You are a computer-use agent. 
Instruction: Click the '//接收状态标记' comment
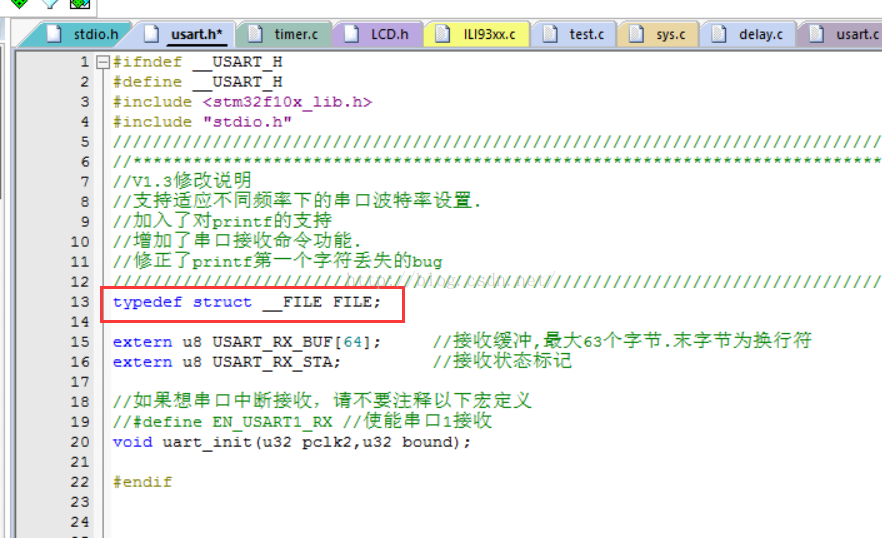(x=502, y=361)
